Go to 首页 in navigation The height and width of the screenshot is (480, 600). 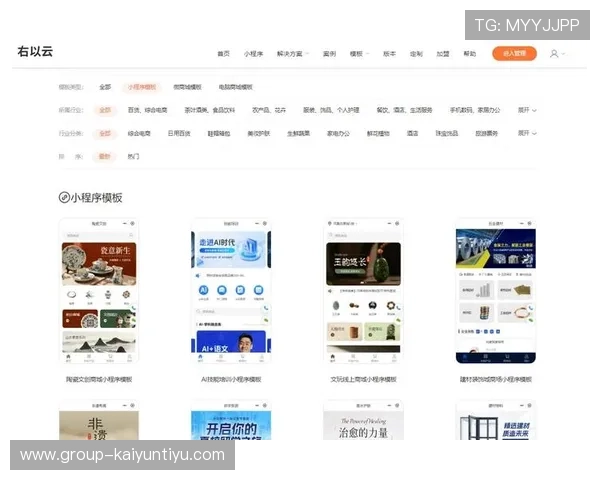click(x=223, y=54)
